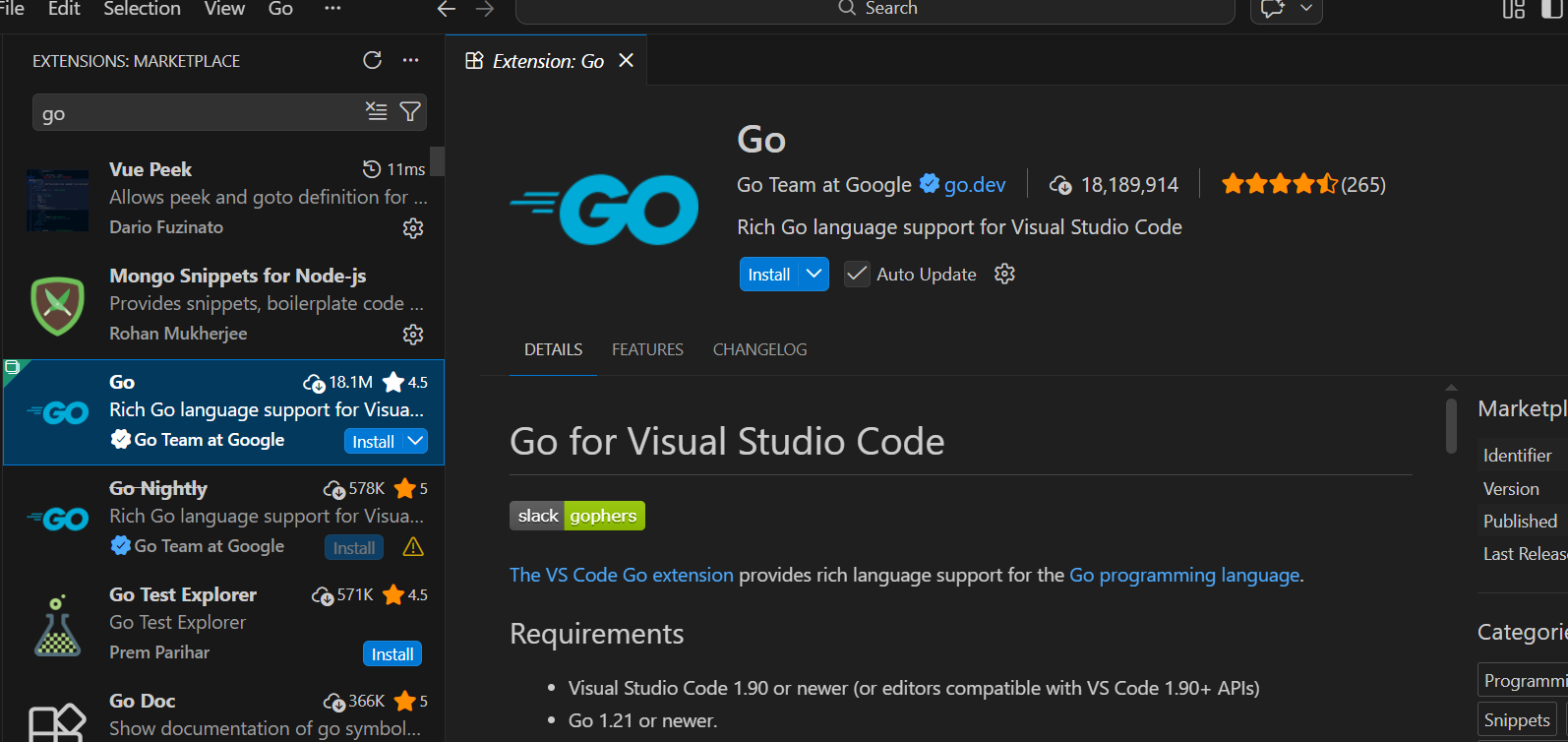Click the Programming category tag
Screen dimensions: 1568x742
tap(1523, 681)
